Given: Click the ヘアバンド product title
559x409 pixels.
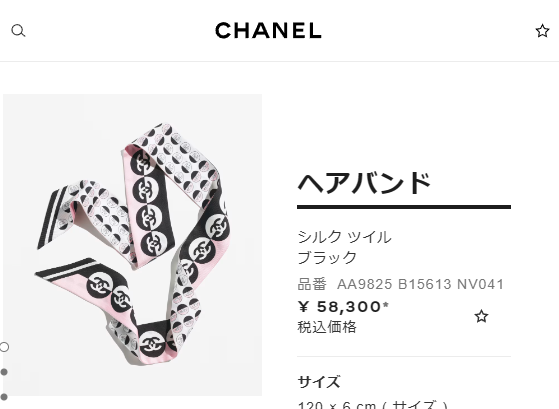Looking at the screenshot, I should pyautogui.click(x=364, y=183).
